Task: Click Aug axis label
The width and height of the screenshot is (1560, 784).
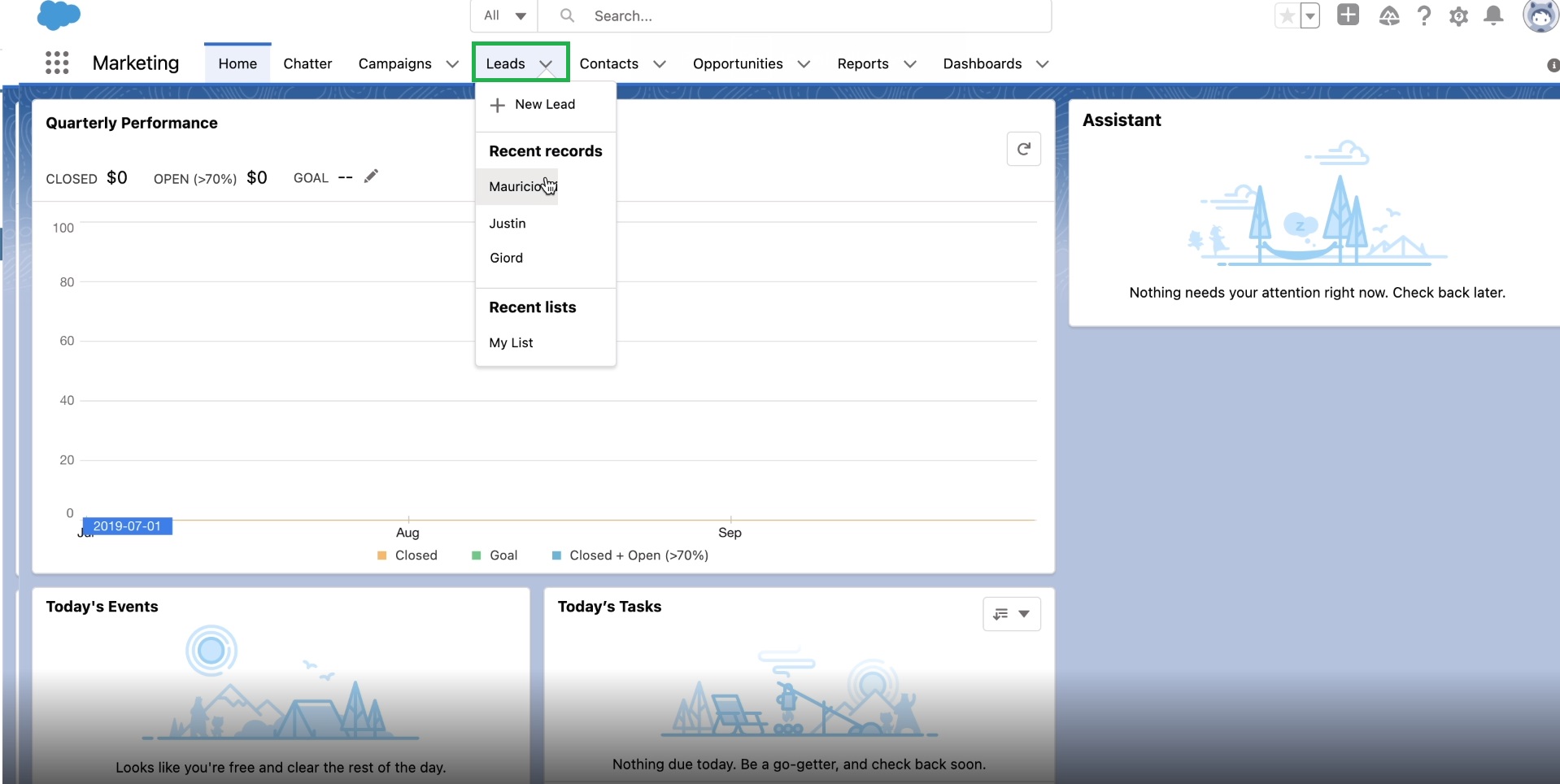Action: click(407, 533)
